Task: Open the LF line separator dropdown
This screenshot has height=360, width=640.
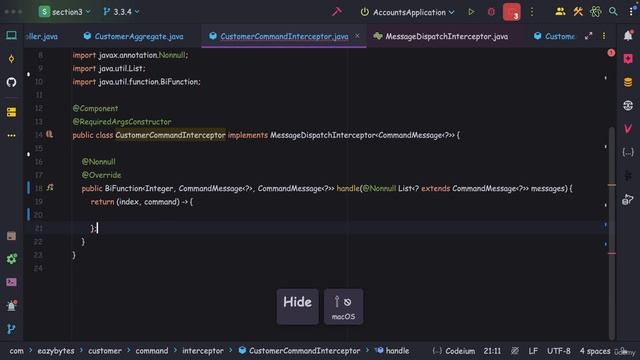Action: point(533,351)
